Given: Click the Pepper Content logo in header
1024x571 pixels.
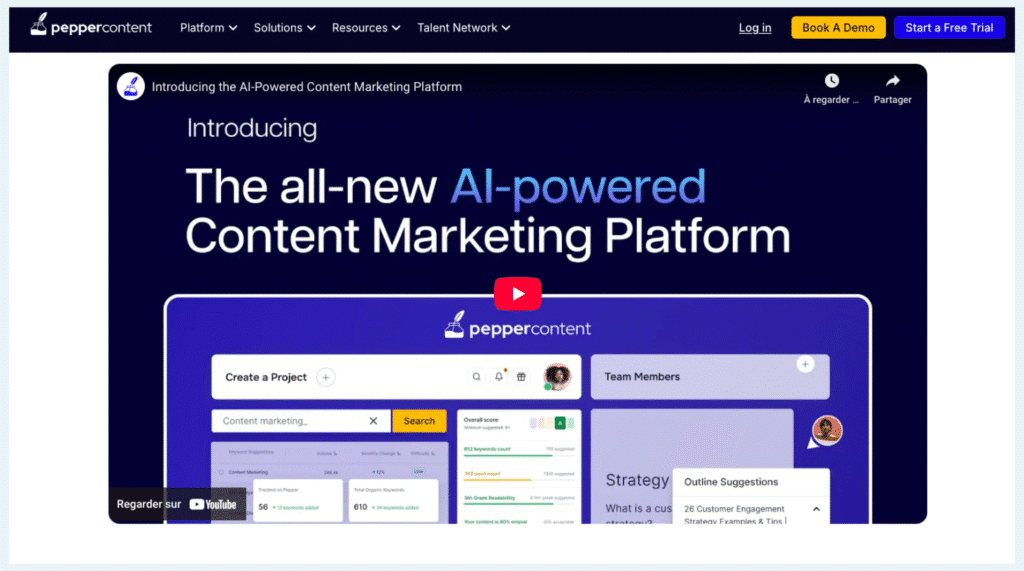Looking at the screenshot, I should [91, 27].
